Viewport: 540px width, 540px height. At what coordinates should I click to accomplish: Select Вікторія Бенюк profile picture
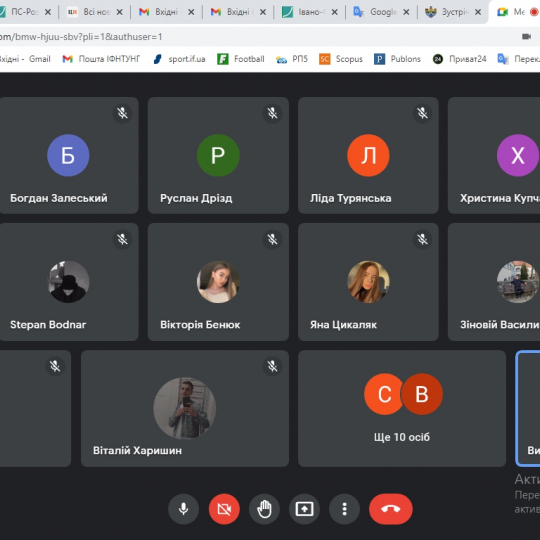click(x=218, y=282)
